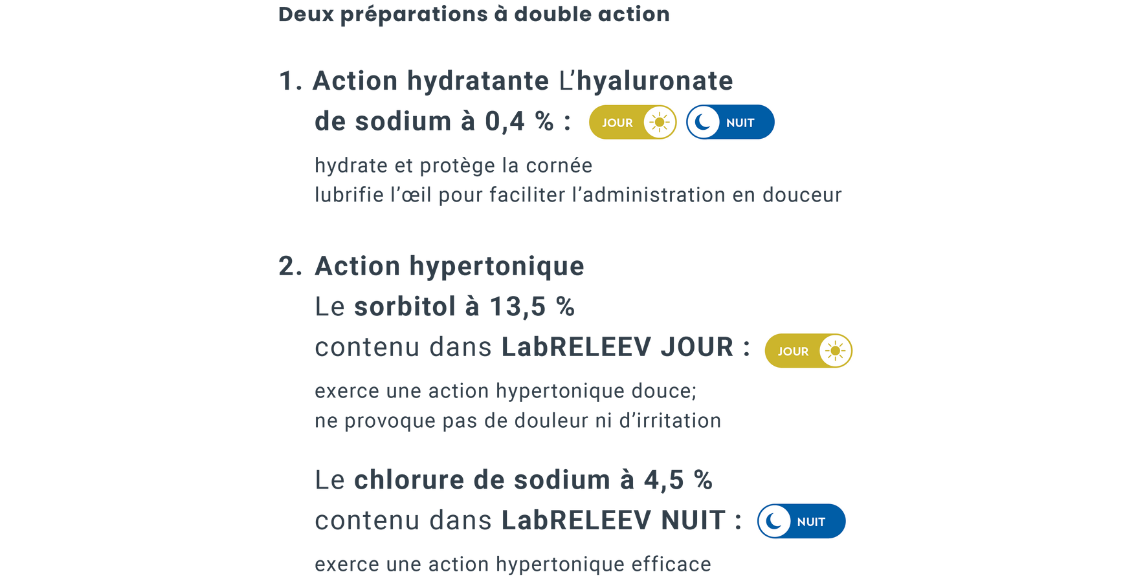Click 'ne provoque pas de douleur ni d'irritation'
The image size is (1134, 581).
pyautogui.click(x=518, y=421)
